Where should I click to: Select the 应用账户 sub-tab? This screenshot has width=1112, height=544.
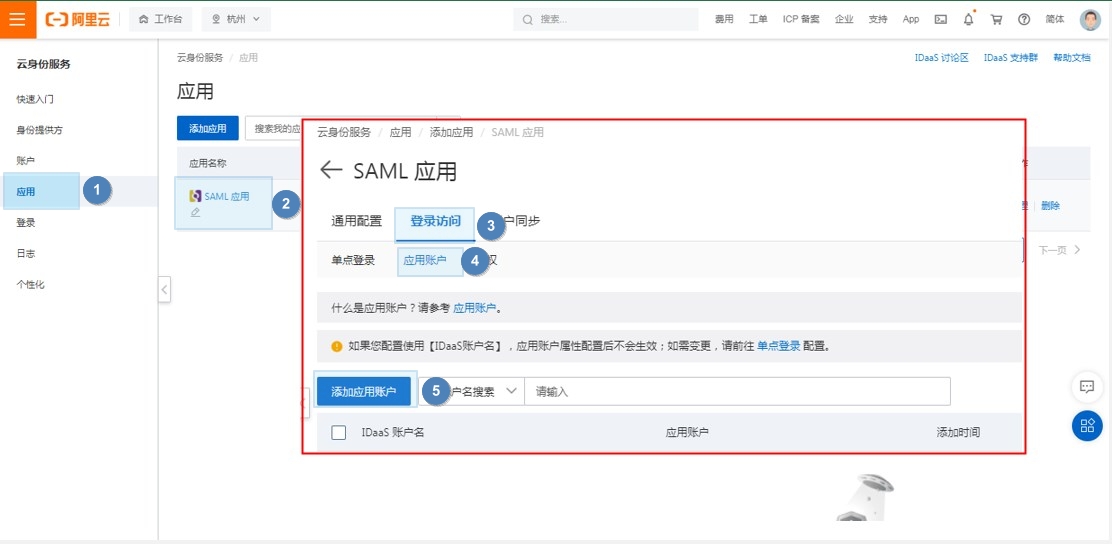point(425,260)
